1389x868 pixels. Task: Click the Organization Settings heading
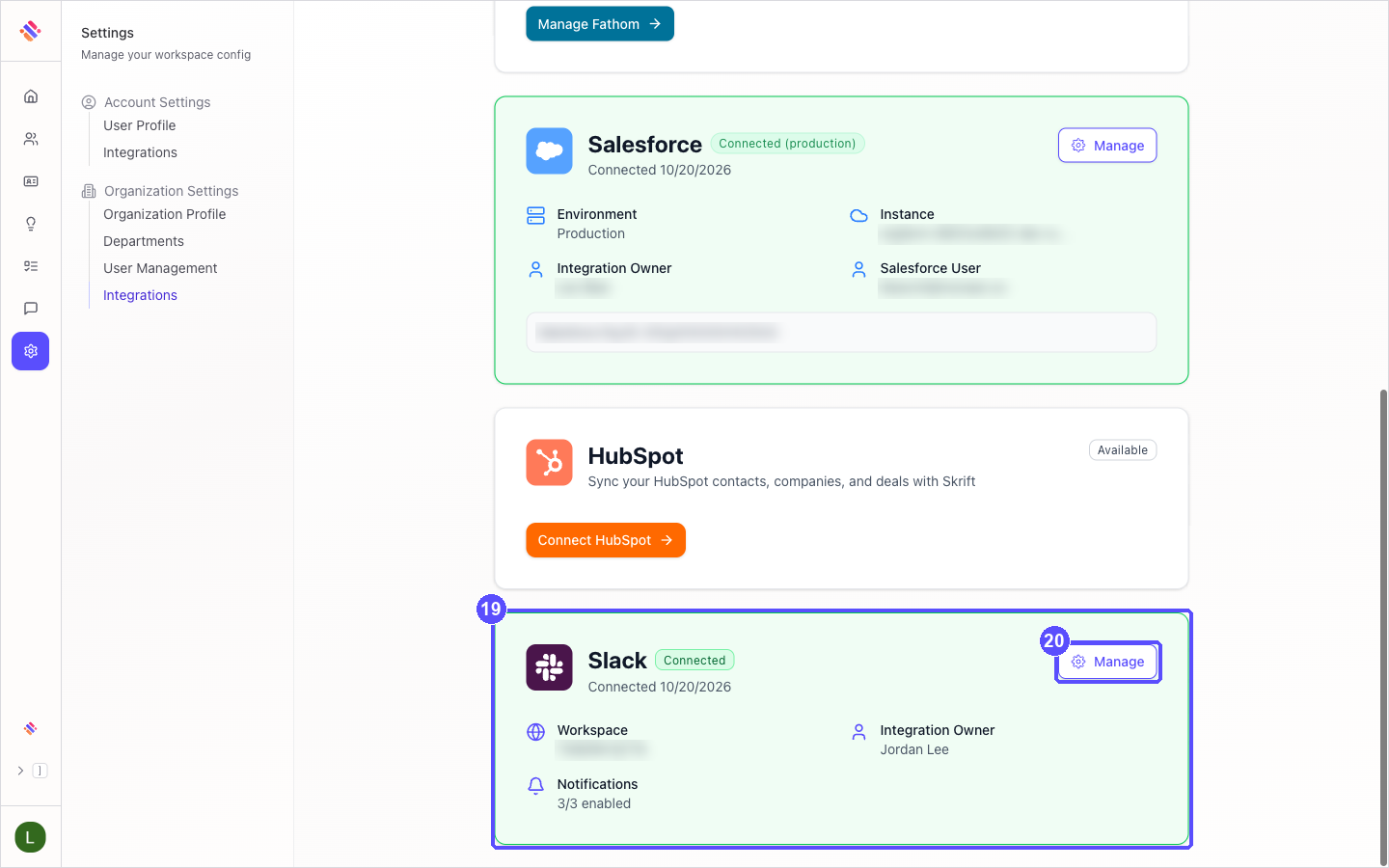point(171,191)
